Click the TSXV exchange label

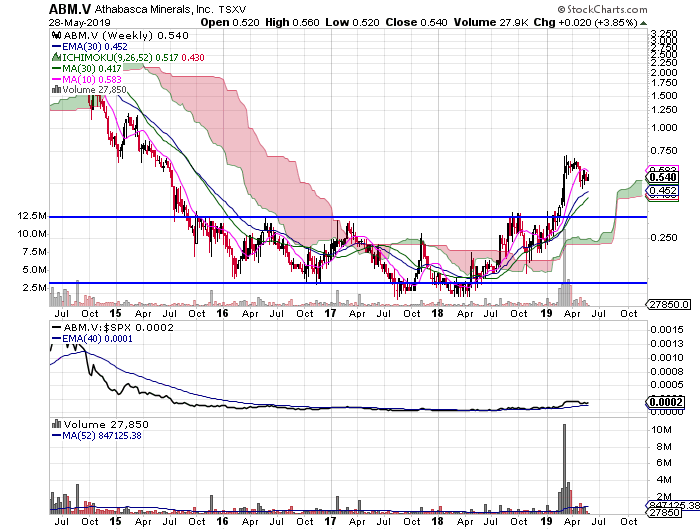pyautogui.click(x=232, y=9)
